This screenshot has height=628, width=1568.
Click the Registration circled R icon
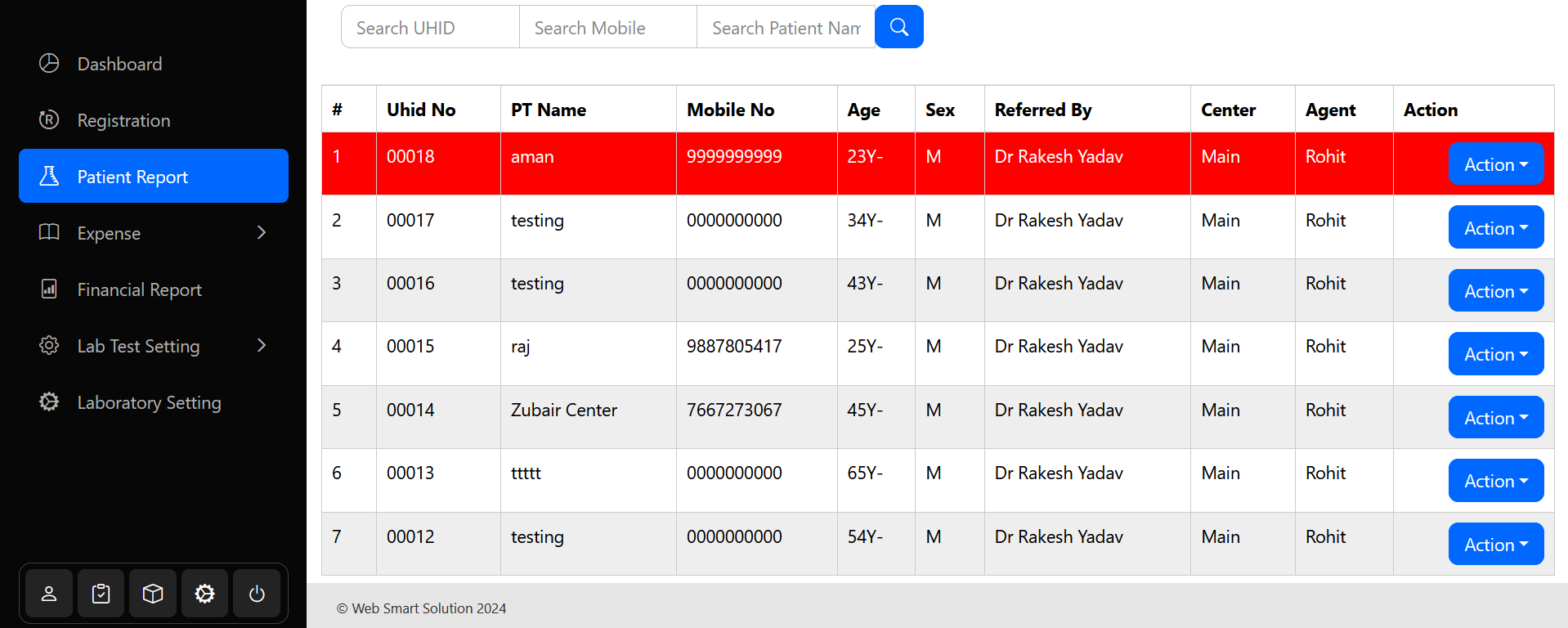pos(49,119)
